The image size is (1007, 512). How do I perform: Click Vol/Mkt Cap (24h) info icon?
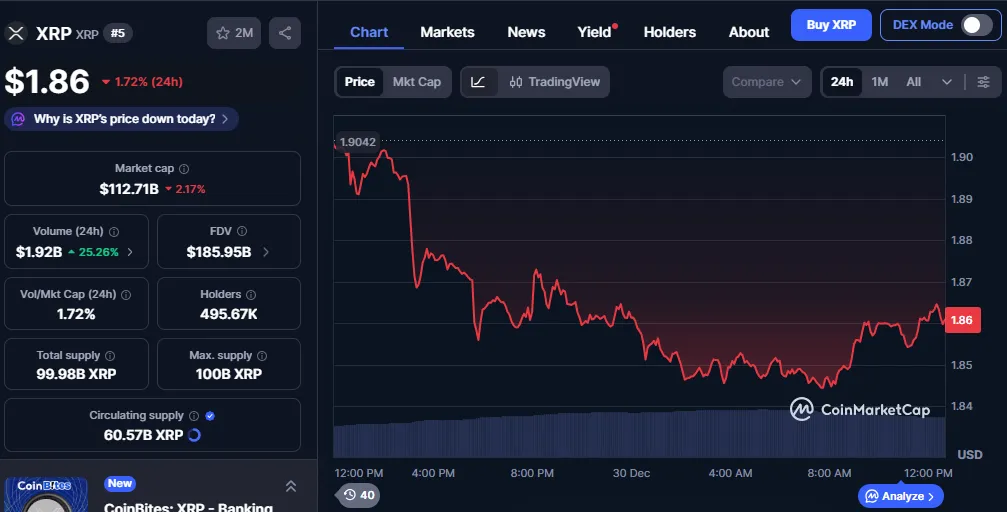[x=127, y=294]
